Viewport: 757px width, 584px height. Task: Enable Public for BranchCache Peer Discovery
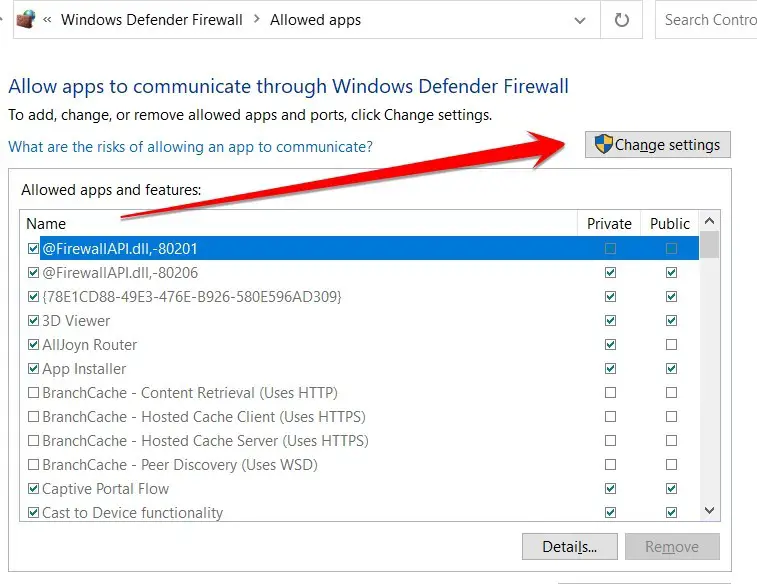[x=671, y=465]
